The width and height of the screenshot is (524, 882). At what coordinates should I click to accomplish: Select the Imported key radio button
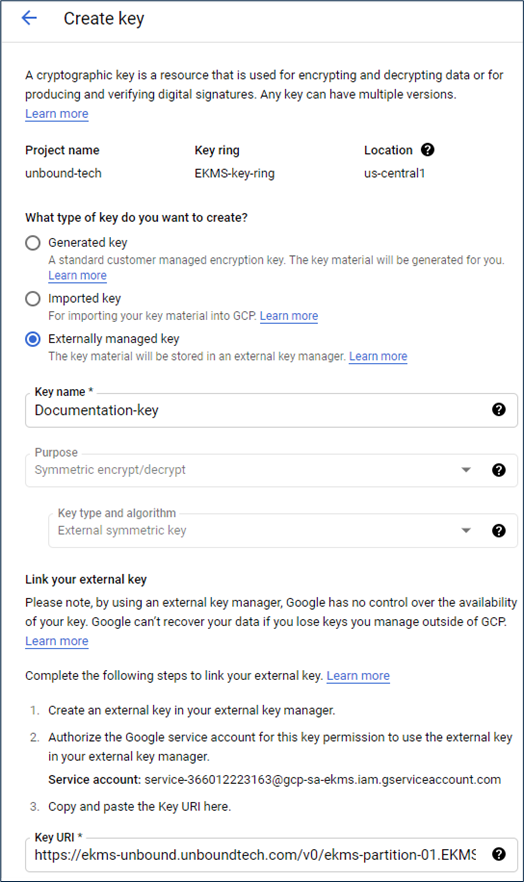(x=33, y=299)
